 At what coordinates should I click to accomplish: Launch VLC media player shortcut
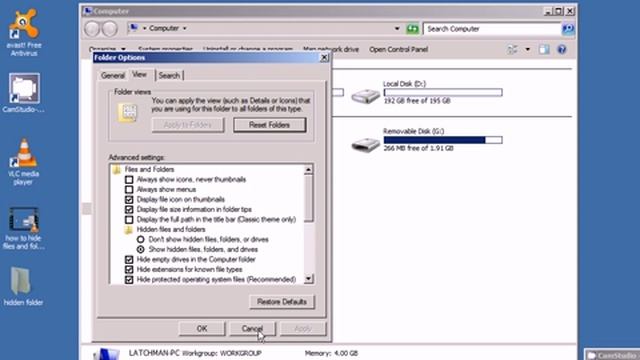24,162
